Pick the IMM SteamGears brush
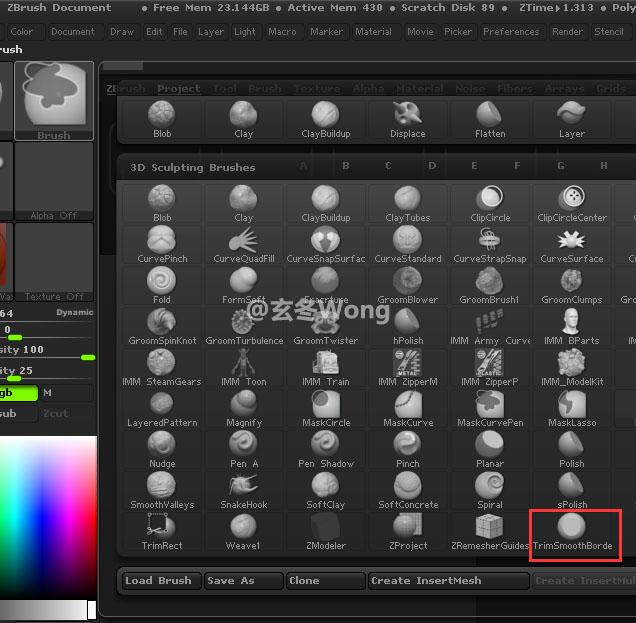636x623 pixels. pos(162,368)
